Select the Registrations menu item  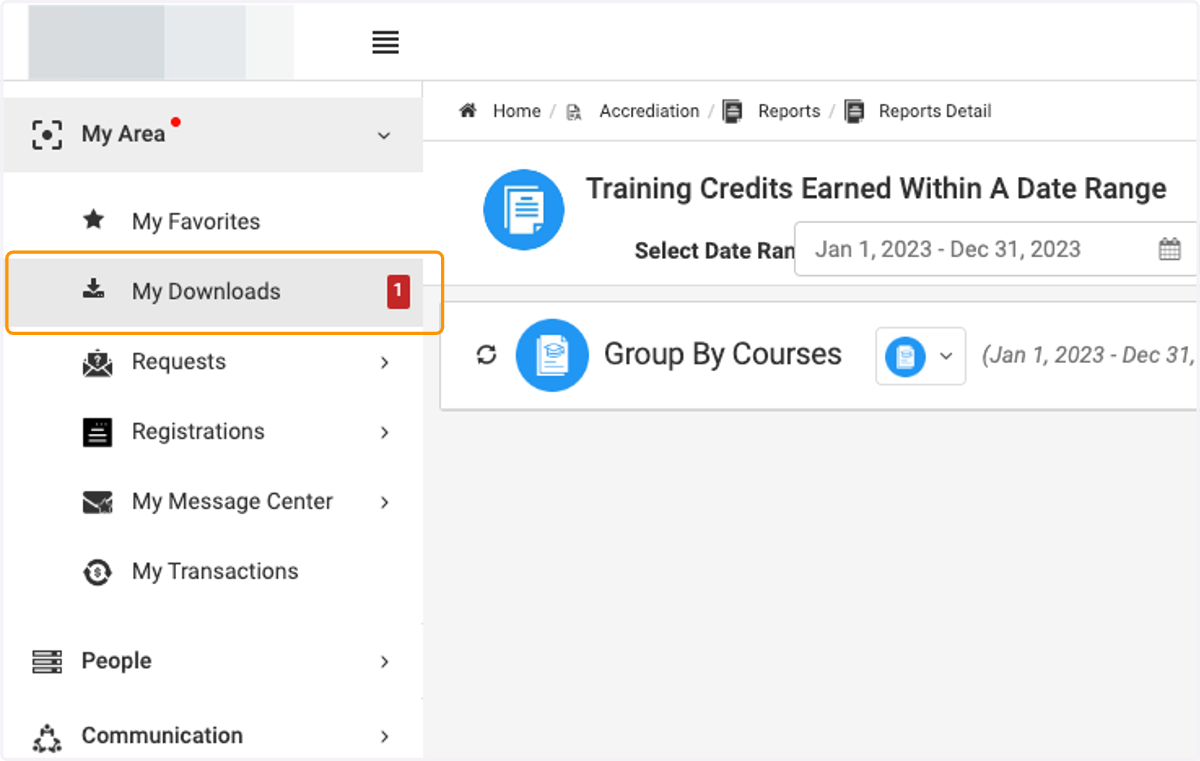[x=198, y=432]
